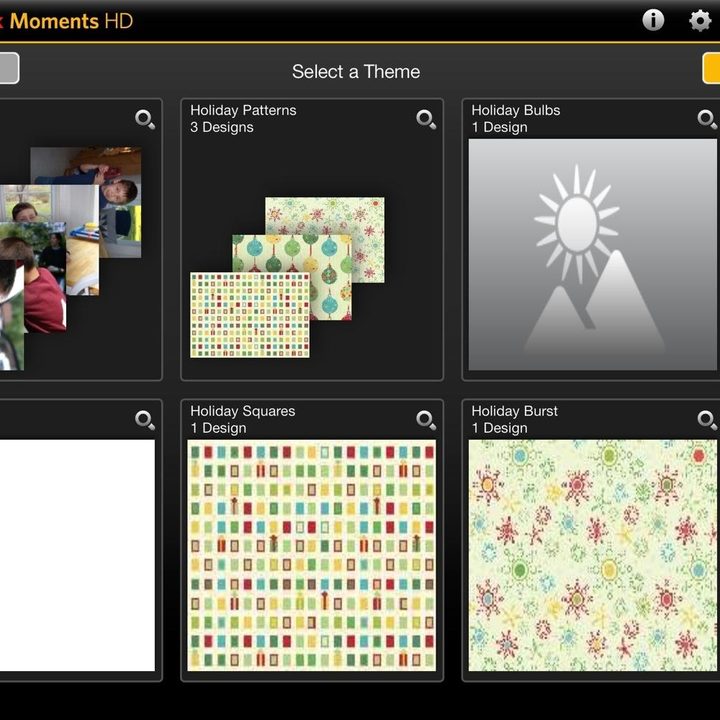Click the "Holiday Bulbs" title text

[516, 110]
